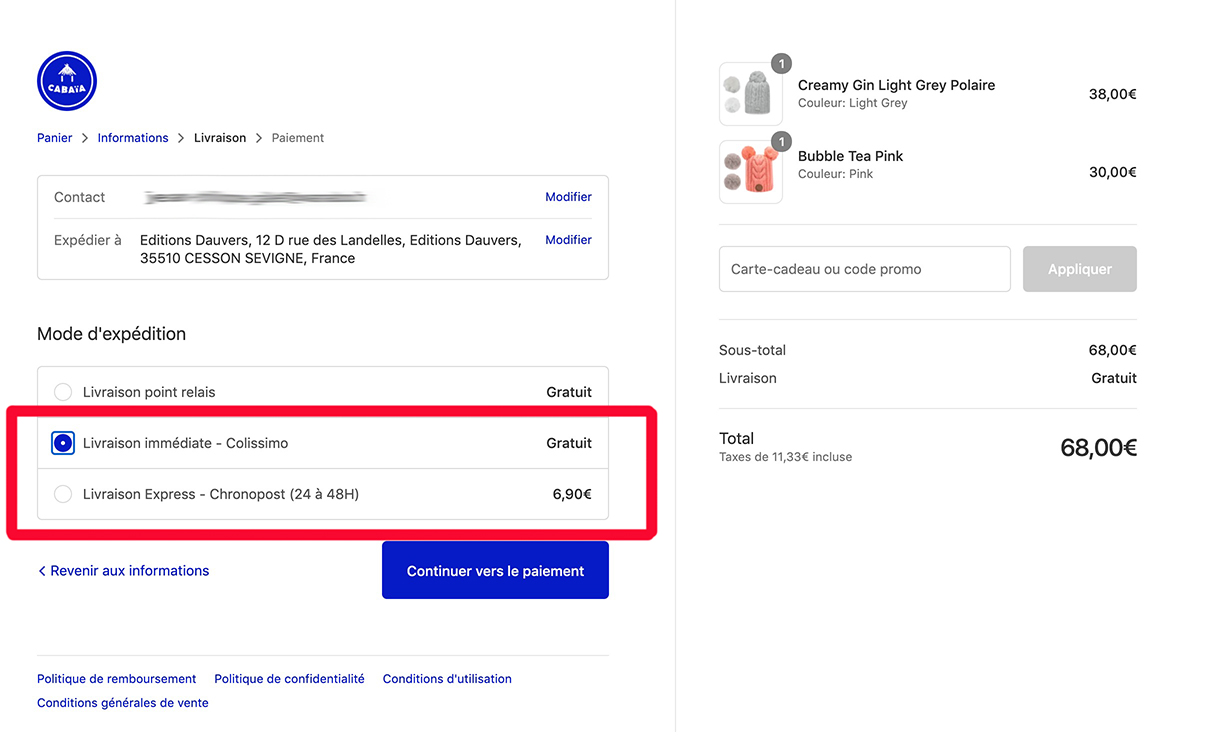
Task: Click Modifier next to Expédier à
Action: (568, 240)
